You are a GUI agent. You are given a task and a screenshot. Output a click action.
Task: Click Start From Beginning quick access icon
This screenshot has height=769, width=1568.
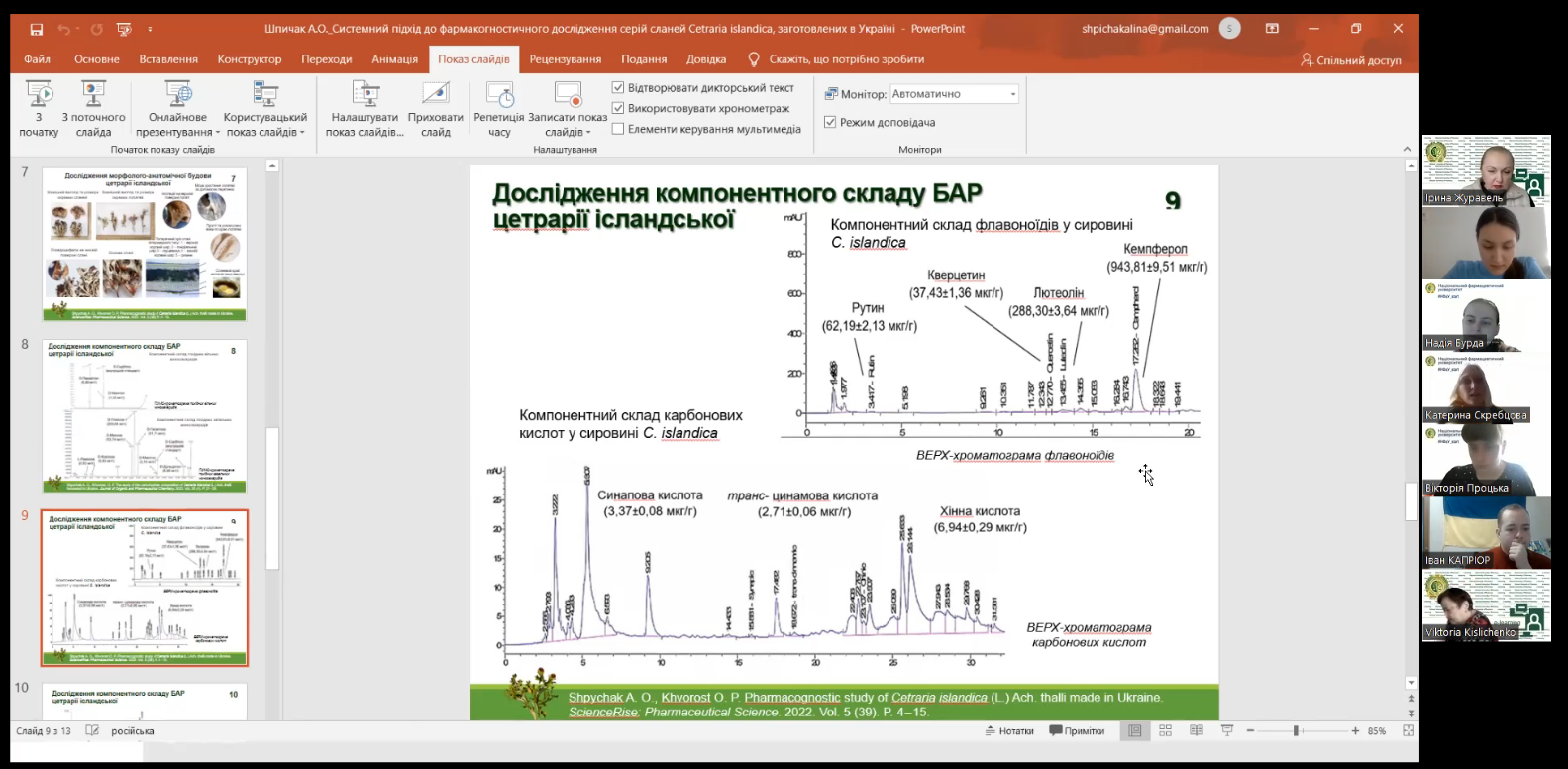[124, 29]
